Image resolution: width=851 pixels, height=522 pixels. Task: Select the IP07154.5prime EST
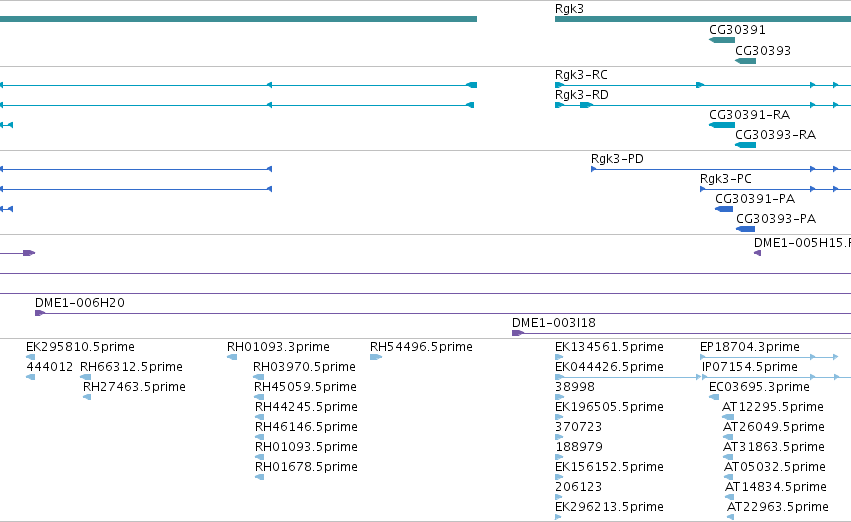[x=776, y=377]
